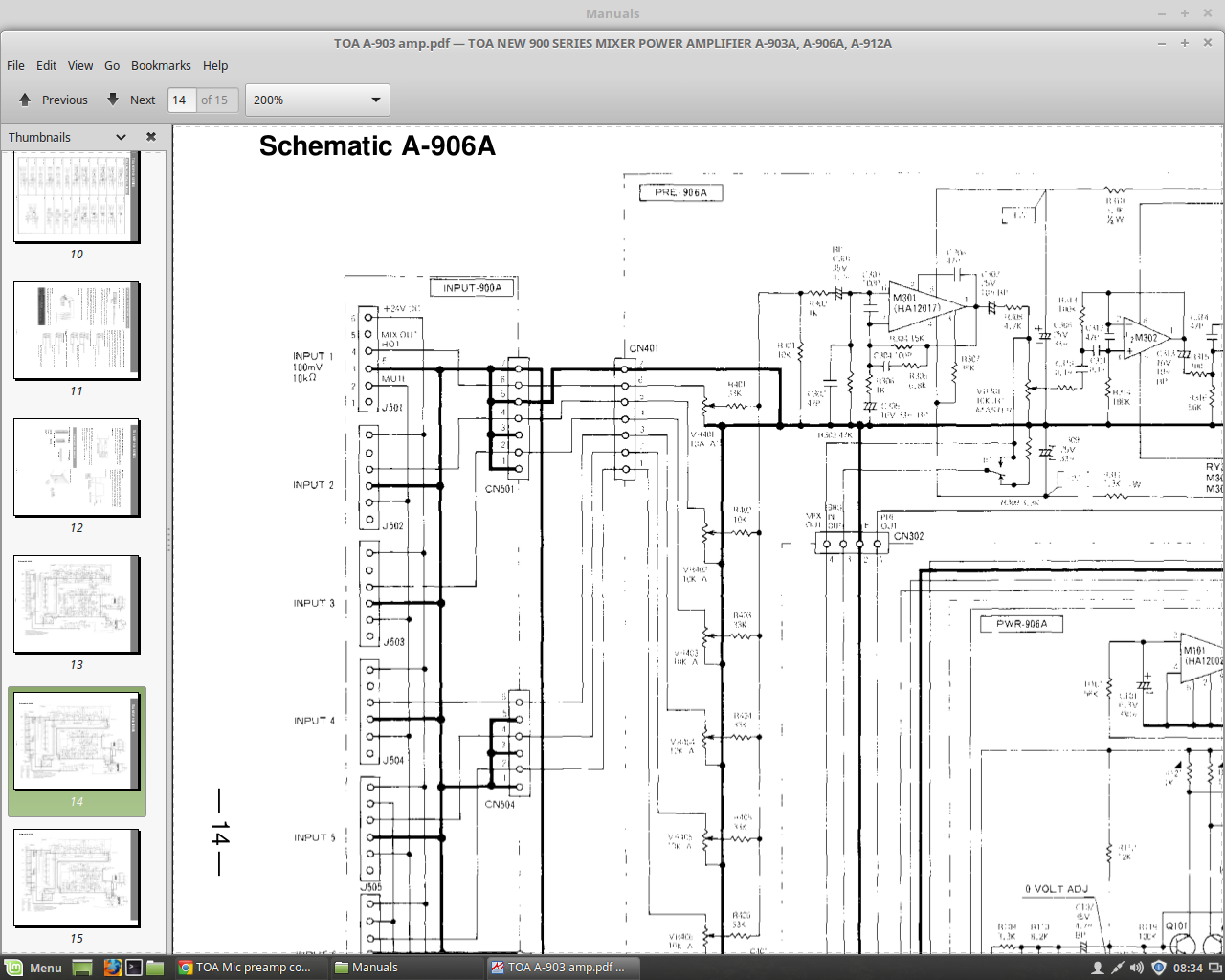Screen dimensions: 1225x980
Task: Open the Menu button in the taskbar
Action: pyautogui.click(x=33, y=968)
